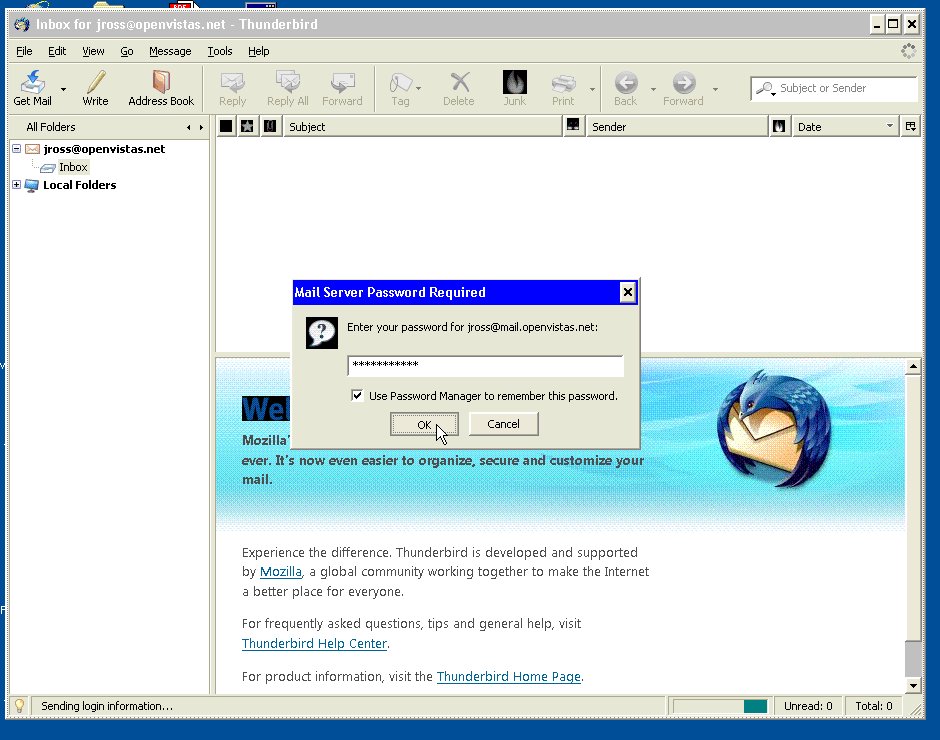
Task: Click the Unread: 0 status text
Action: (808, 706)
